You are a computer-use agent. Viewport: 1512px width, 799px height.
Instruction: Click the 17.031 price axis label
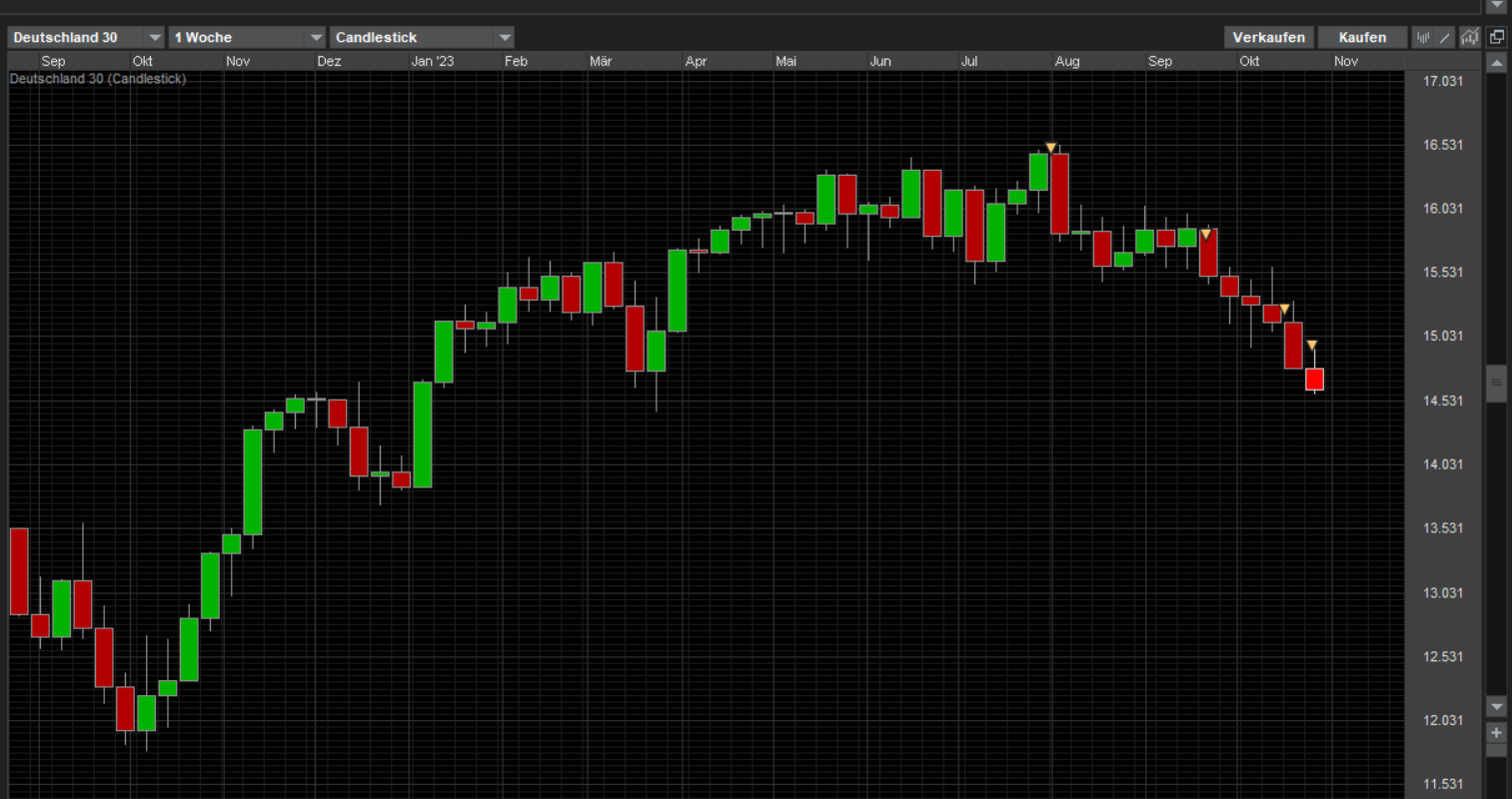(x=1442, y=81)
